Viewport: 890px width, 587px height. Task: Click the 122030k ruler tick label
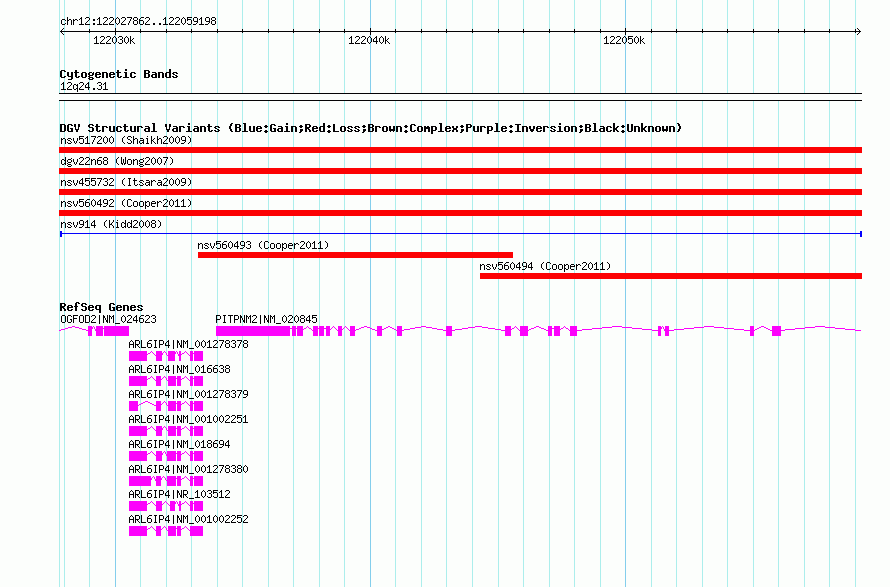(x=114, y=40)
